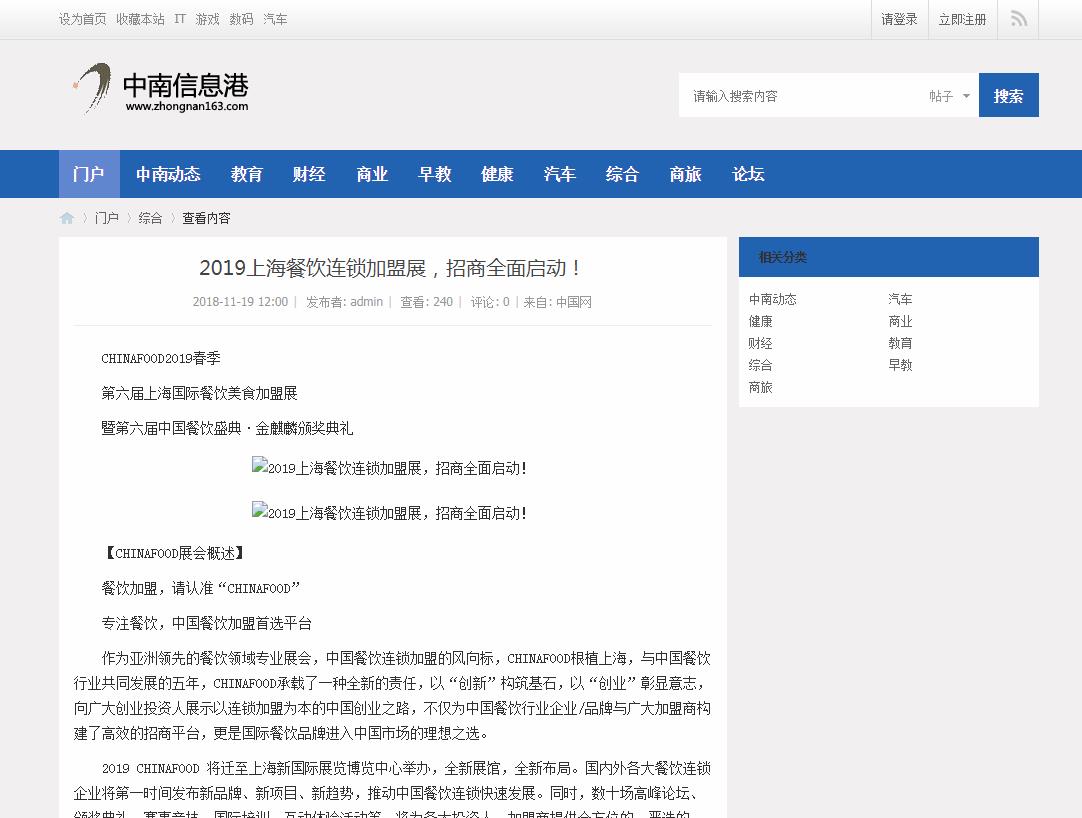Click the 【CHINAFOOD展会概述】 heading
Screen dimensions: 1082x818
[x=173, y=553]
